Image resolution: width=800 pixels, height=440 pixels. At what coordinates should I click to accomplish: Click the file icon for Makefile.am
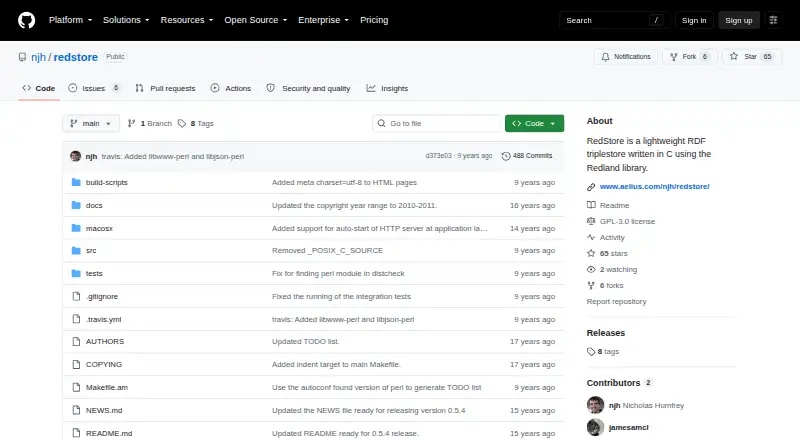(x=76, y=387)
